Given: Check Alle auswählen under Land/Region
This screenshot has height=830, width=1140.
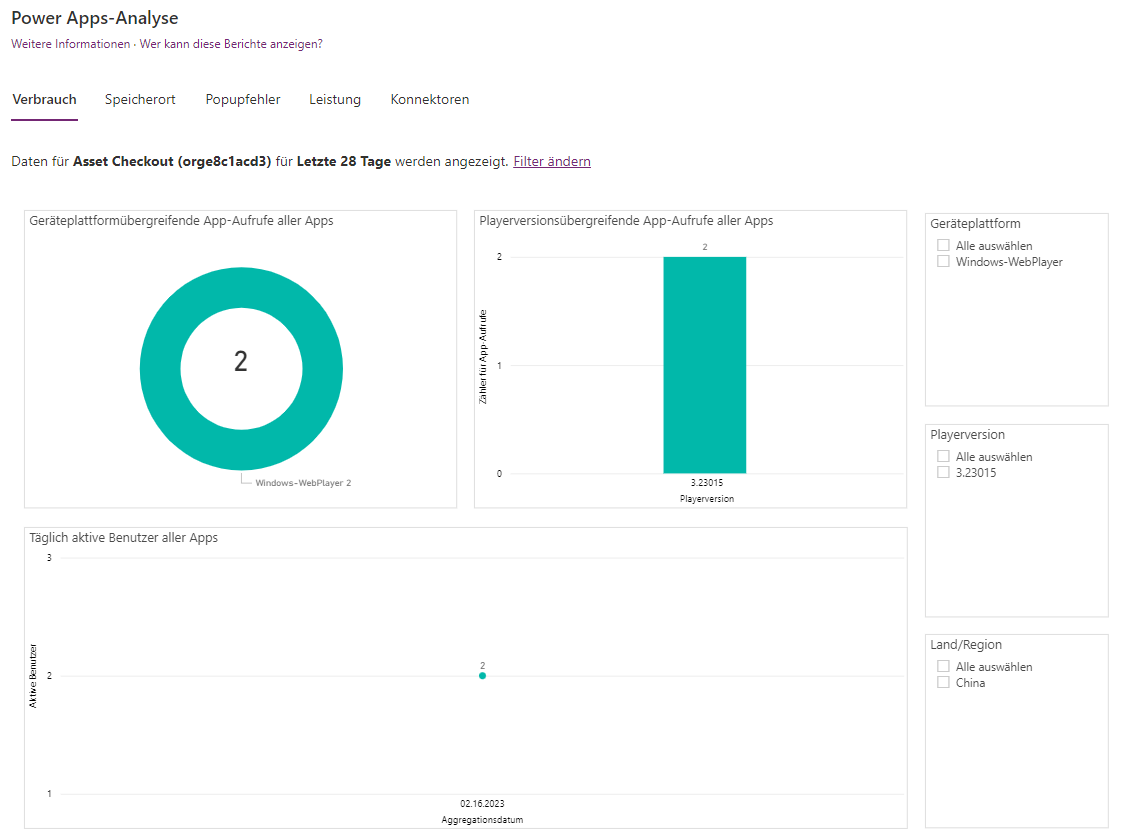Looking at the screenshot, I should tap(943, 667).
